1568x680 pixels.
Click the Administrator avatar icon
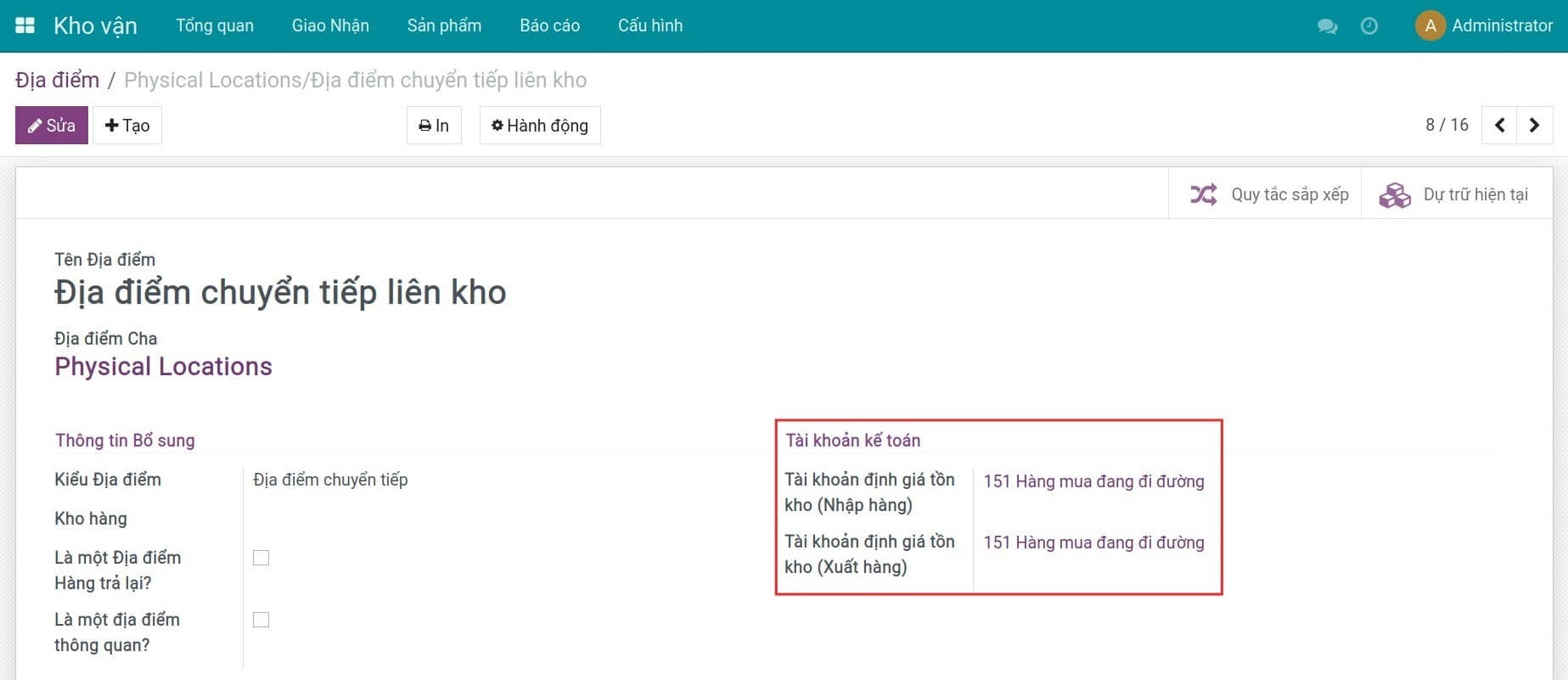point(1430,25)
